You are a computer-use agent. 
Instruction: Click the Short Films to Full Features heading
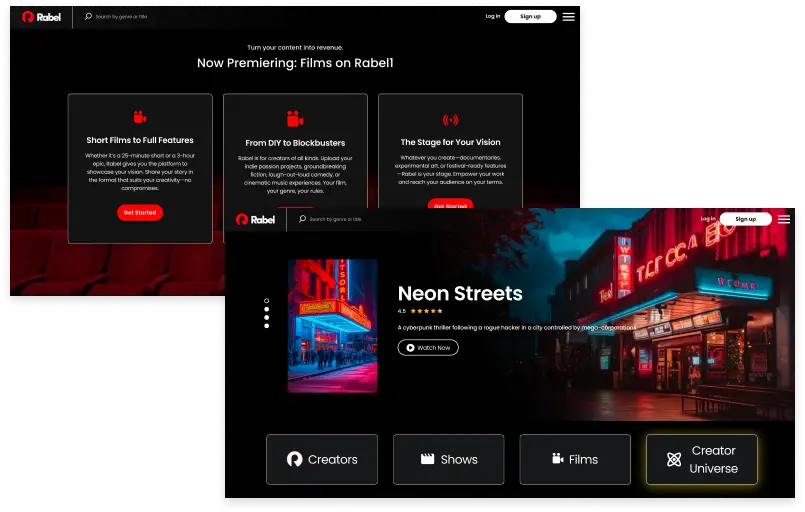click(x=140, y=140)
